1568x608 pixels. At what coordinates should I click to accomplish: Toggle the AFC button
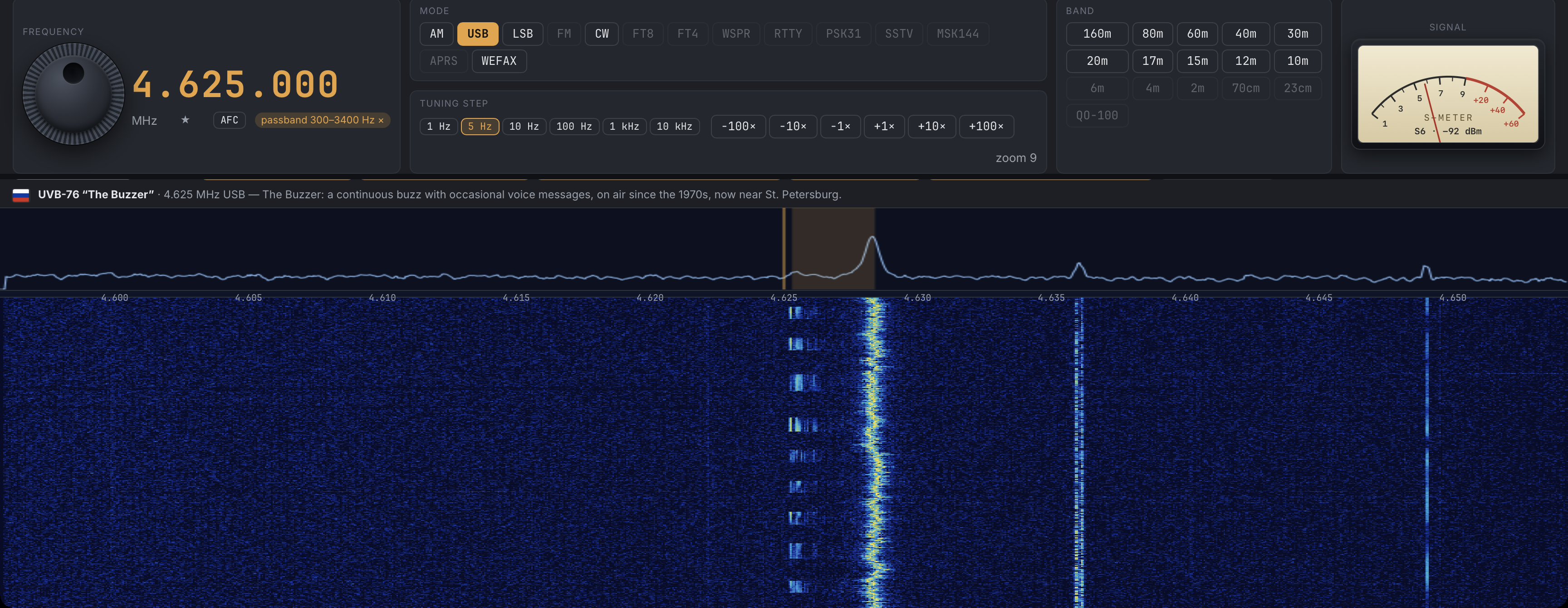coord(230,120)
